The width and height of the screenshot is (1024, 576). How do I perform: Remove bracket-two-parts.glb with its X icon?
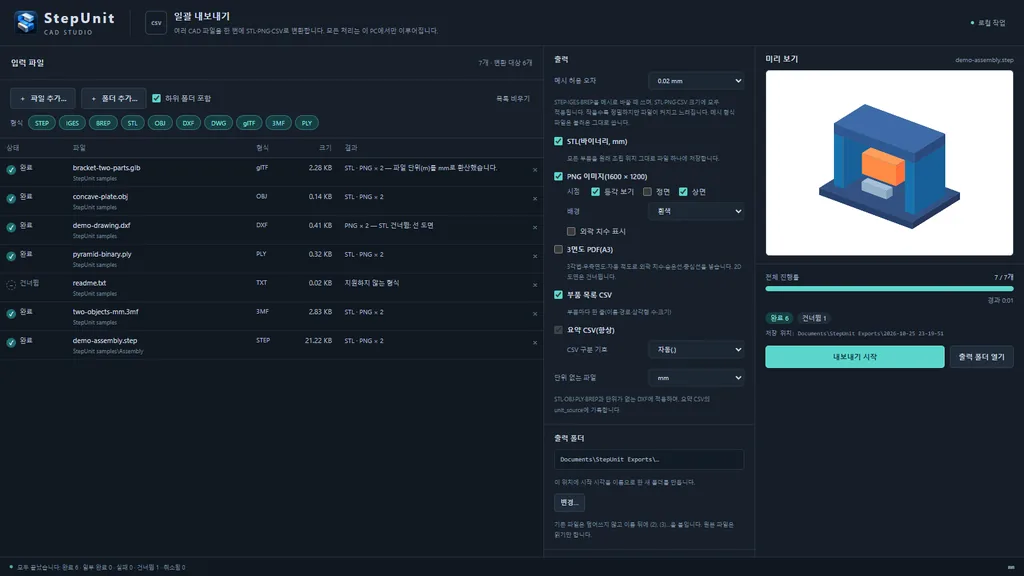point(535,170)
